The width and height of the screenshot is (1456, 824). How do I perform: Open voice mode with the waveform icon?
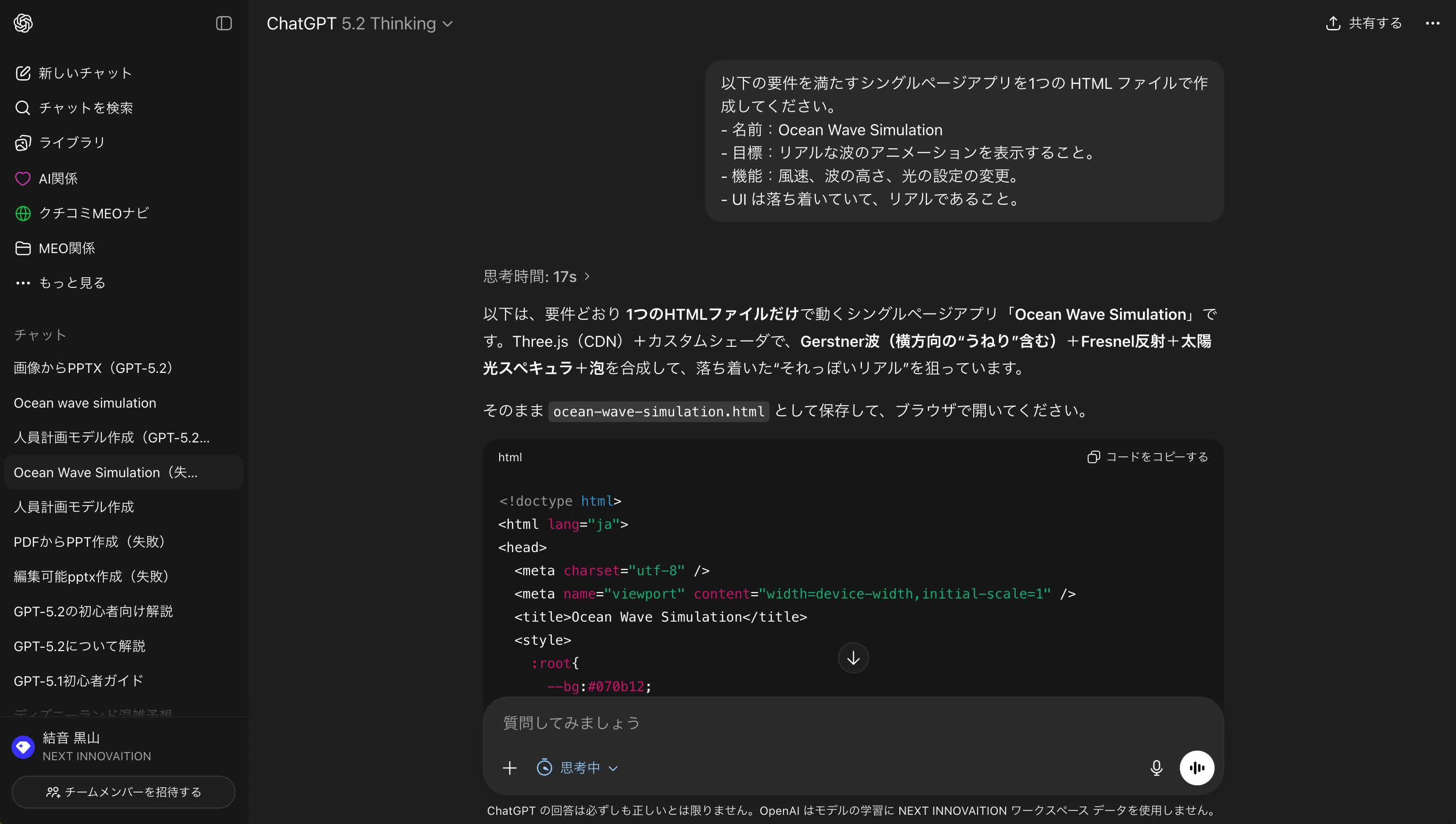1197,767
